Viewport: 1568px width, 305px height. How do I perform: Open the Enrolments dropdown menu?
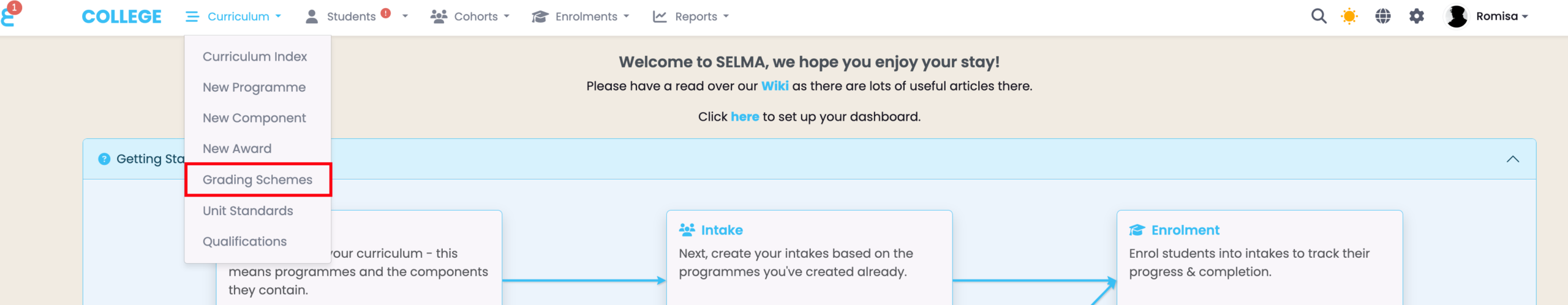(x=580, y=17)
